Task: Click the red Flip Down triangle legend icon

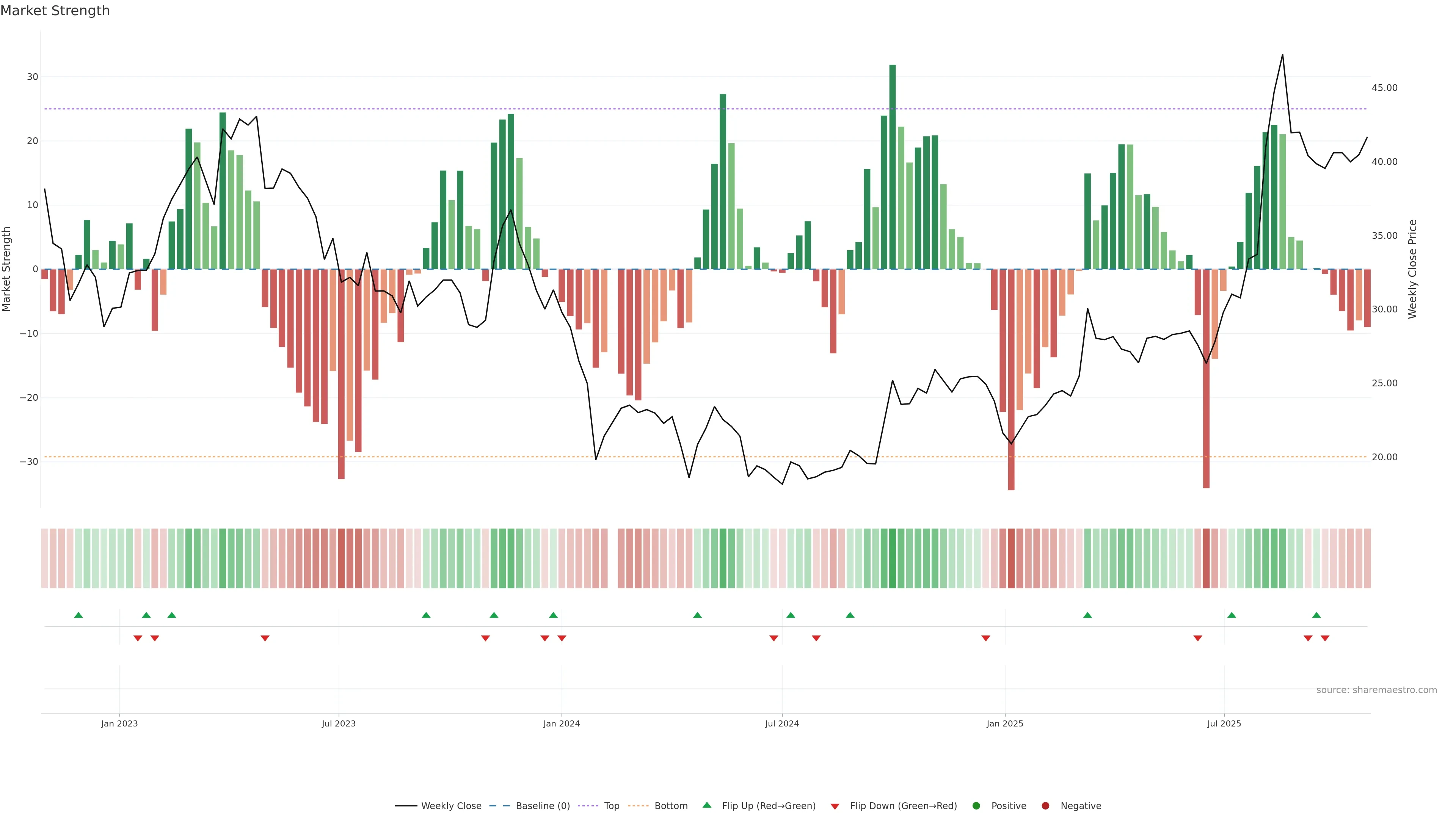Action: pyautogui.click(x=835, y=806)
